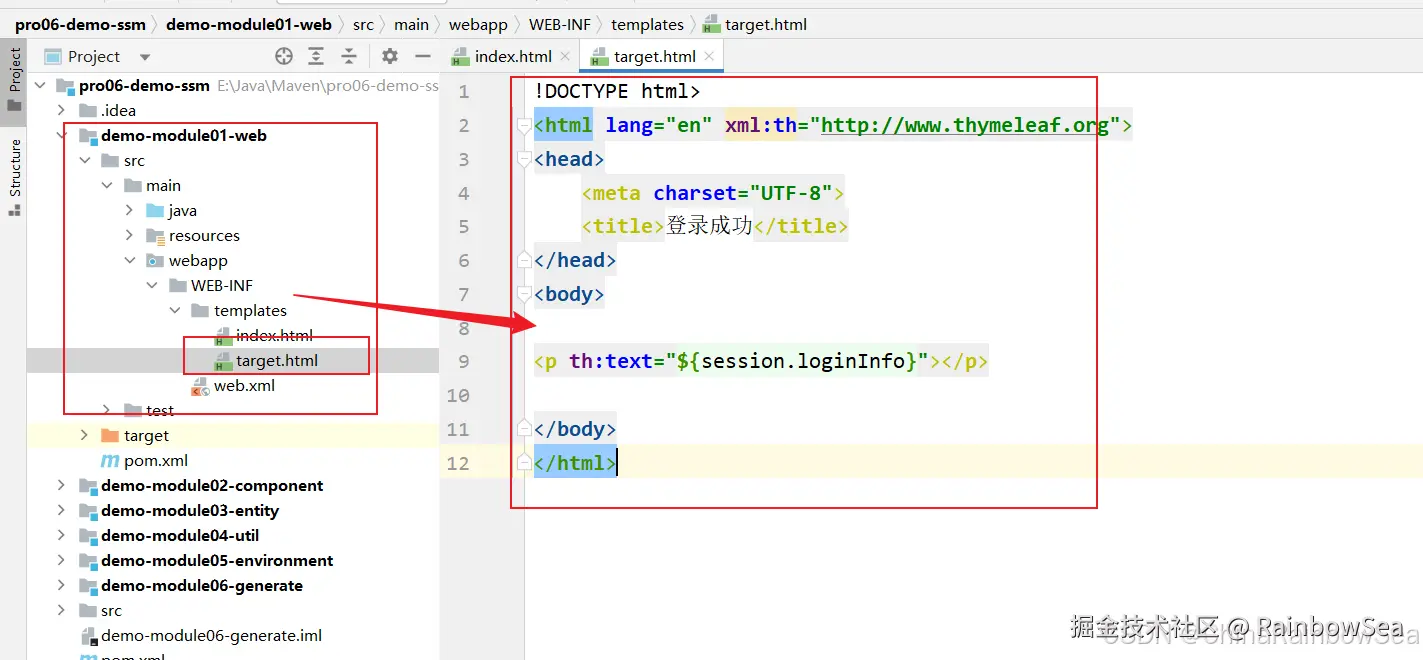Click demo-module01-web in breadcrumb bar
Screen dimensions: 1423x660
(249, 24)
